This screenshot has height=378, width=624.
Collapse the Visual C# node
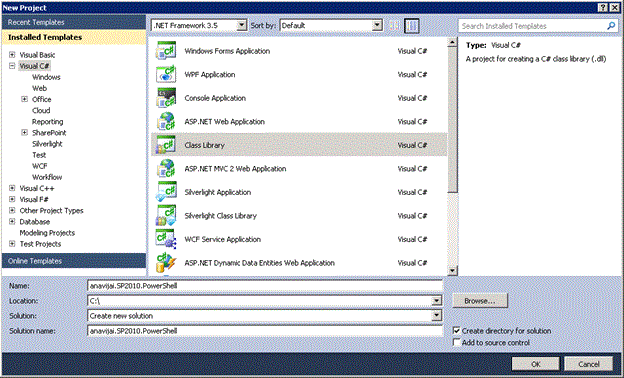[x=12, y=66]
